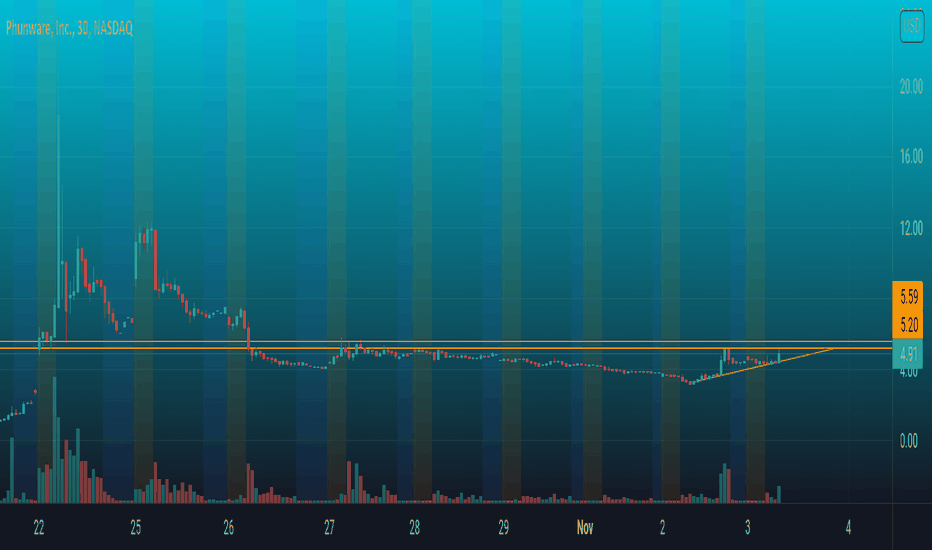Image resolution: width=932 pixels, height=550 pixels.
Task: Click the USD currency button
Action: click(x=911, y=27)
